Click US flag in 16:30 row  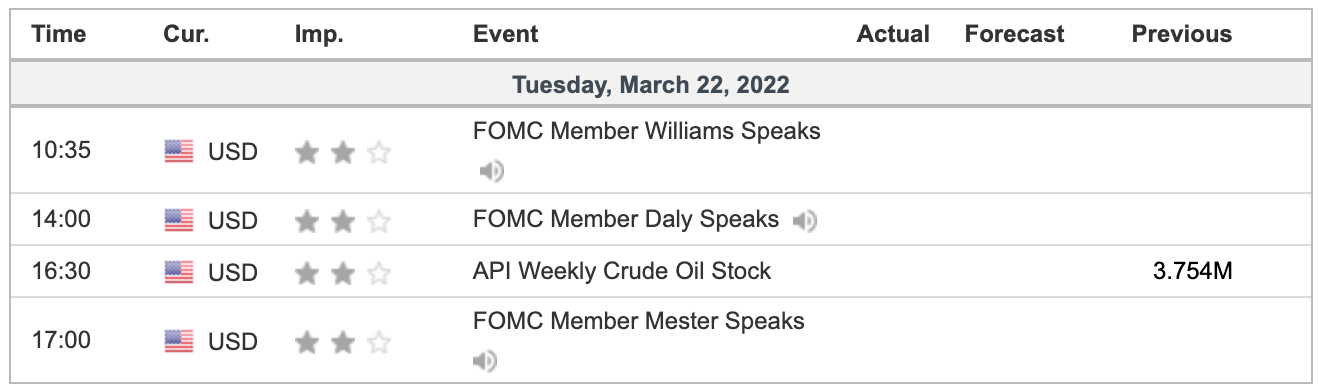coord(179,272)
